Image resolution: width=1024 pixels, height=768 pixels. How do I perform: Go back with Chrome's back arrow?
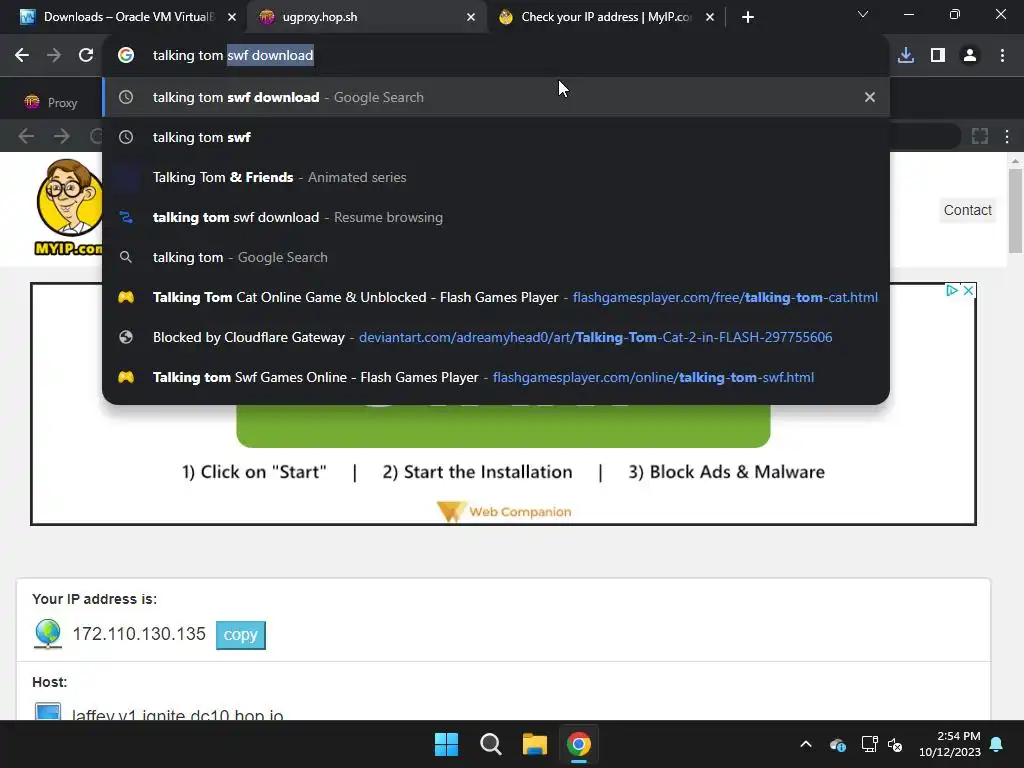point(22,56)
